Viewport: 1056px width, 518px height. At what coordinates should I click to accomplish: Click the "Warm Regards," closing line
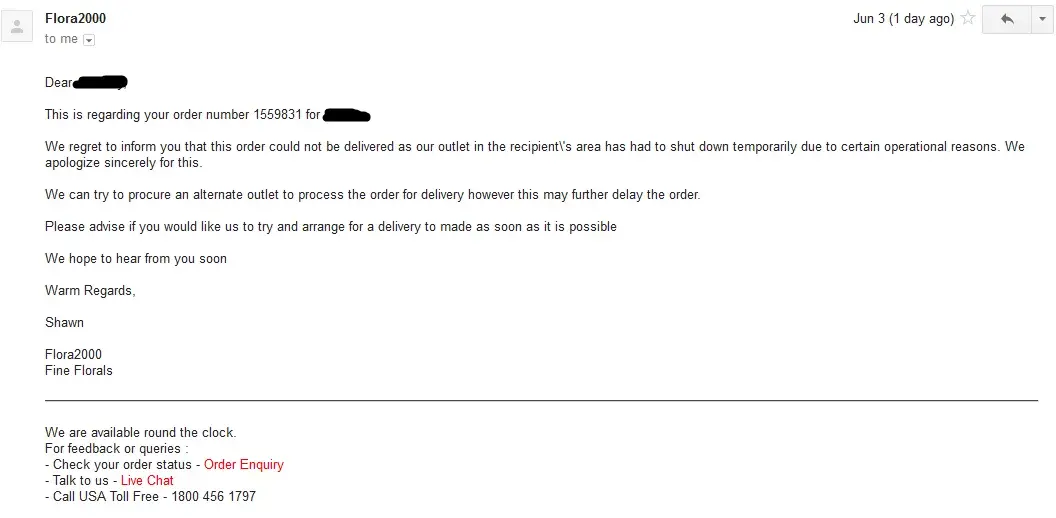90,291
